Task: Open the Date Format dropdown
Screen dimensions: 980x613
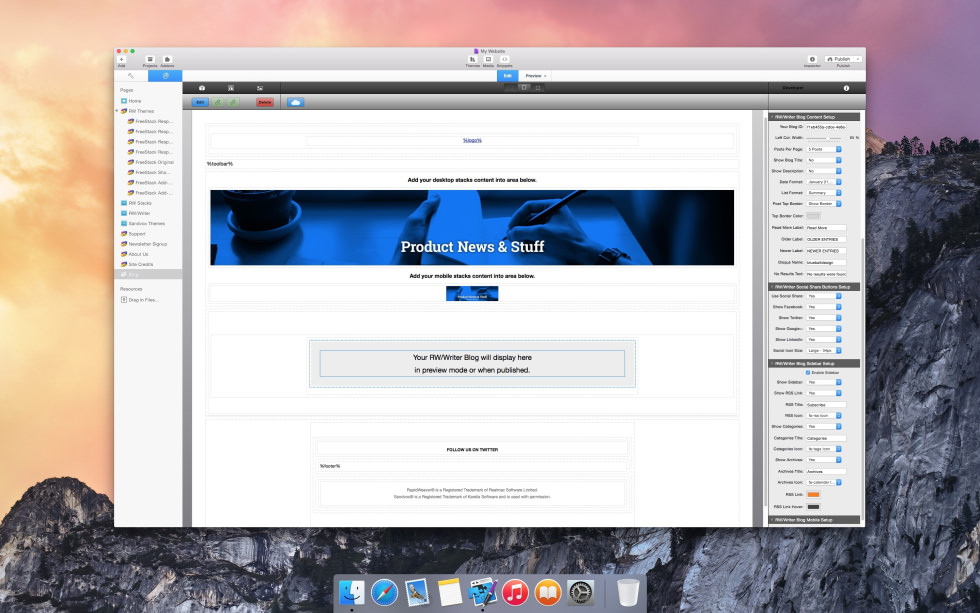Action: pyautogui.click(x=824, y=182)
